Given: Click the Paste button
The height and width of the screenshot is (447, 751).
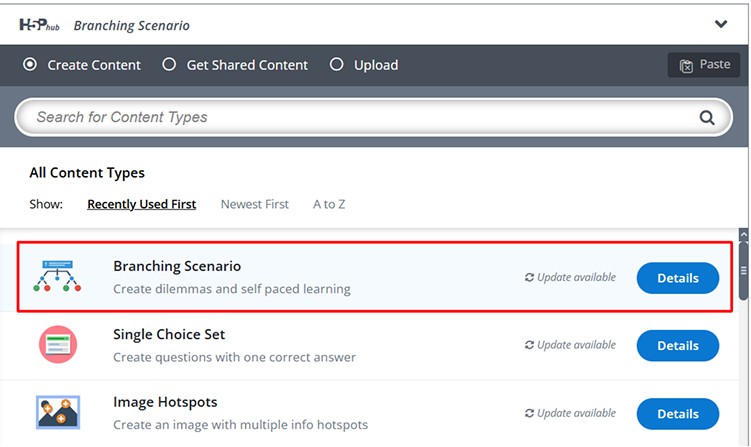Looking at the screenshot, I should pyautogui.click(x=704, y=65).
